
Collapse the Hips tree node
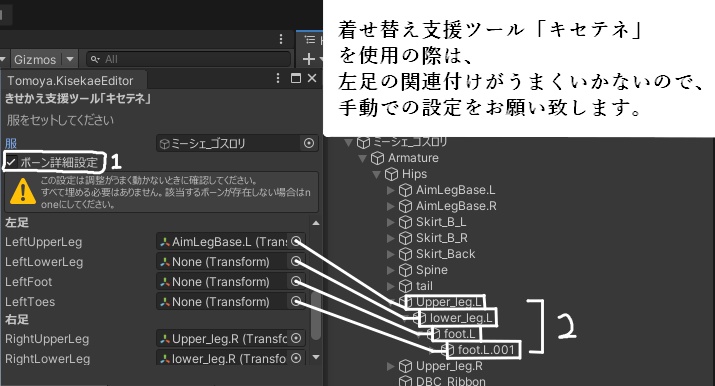377,174
